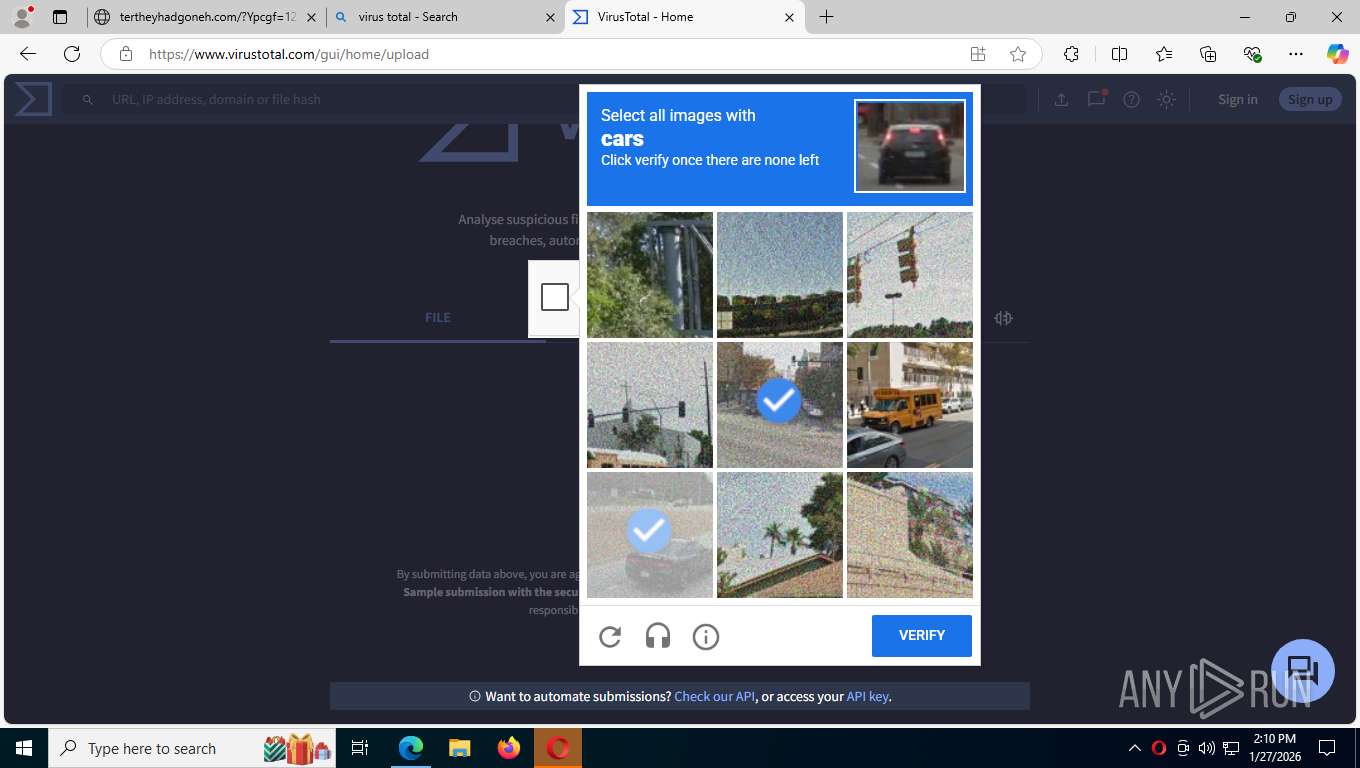Open the reCAPTCHA help info icon
1360x768 pixels.
pos(706,636)
